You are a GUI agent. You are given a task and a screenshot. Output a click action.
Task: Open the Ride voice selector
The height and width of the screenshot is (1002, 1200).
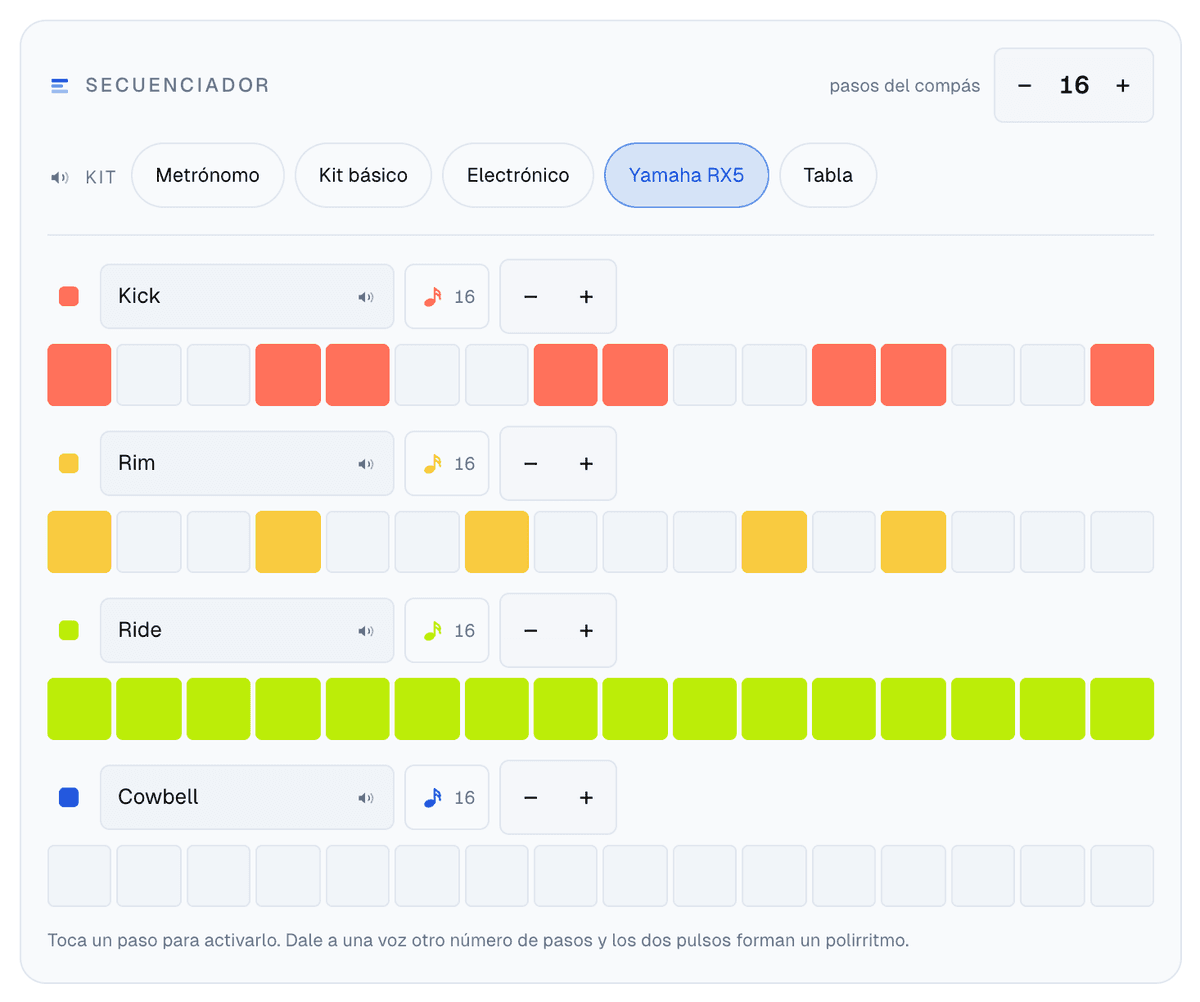[x=247, y=631]
